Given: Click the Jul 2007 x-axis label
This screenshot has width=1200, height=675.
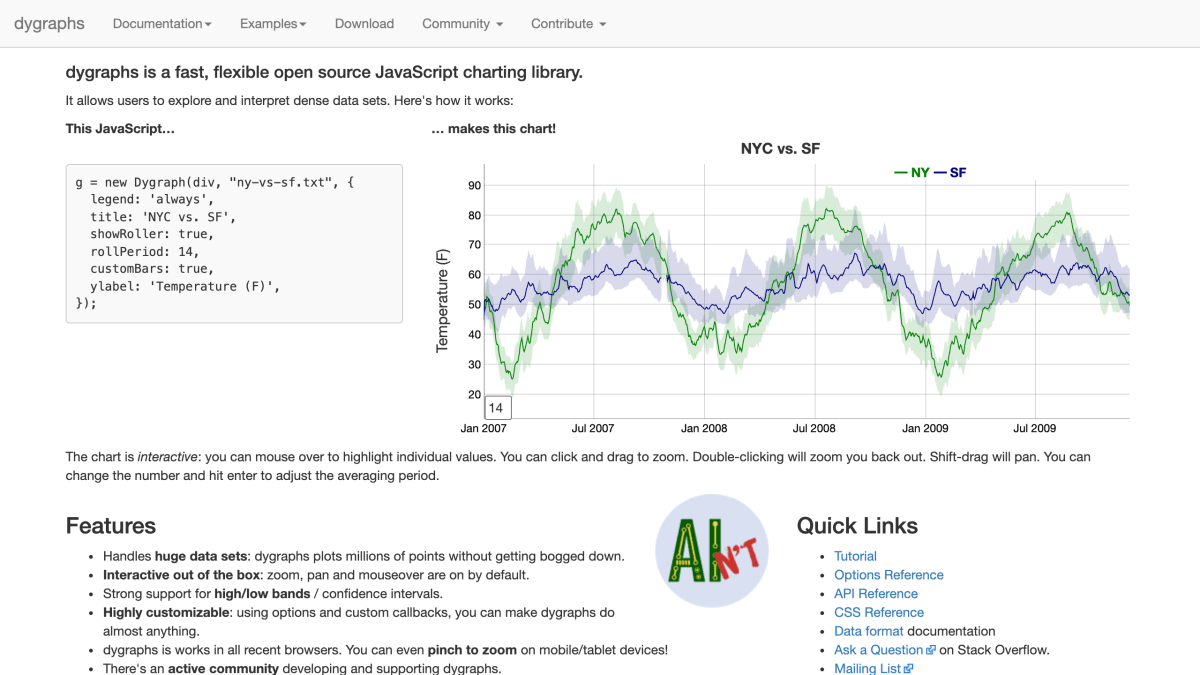Looking at the screenshot, I should [593, 428].
